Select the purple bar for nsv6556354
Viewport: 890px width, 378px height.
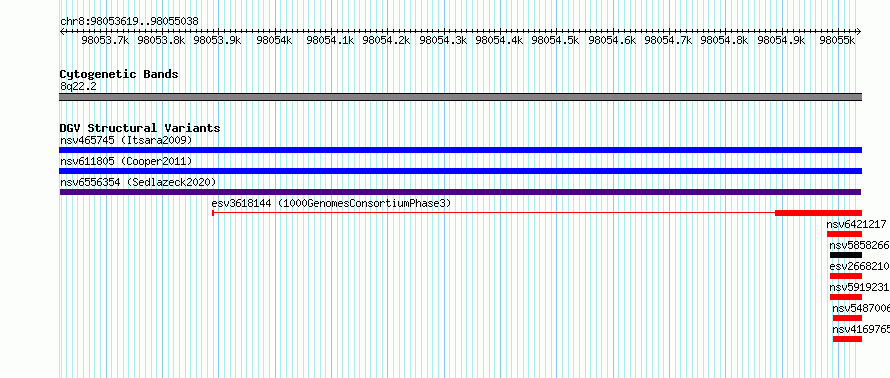[460, 192]
